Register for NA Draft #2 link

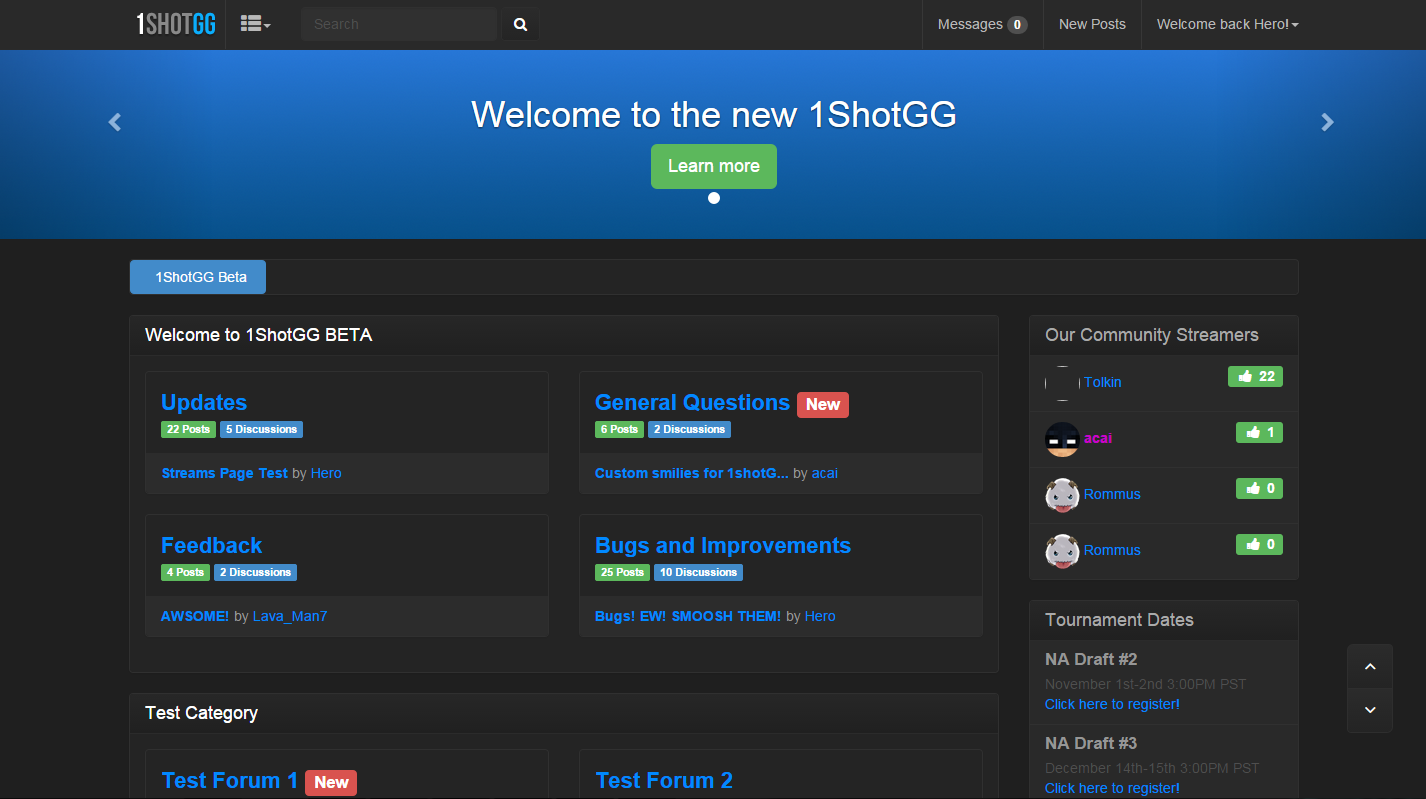[1112, 704]
